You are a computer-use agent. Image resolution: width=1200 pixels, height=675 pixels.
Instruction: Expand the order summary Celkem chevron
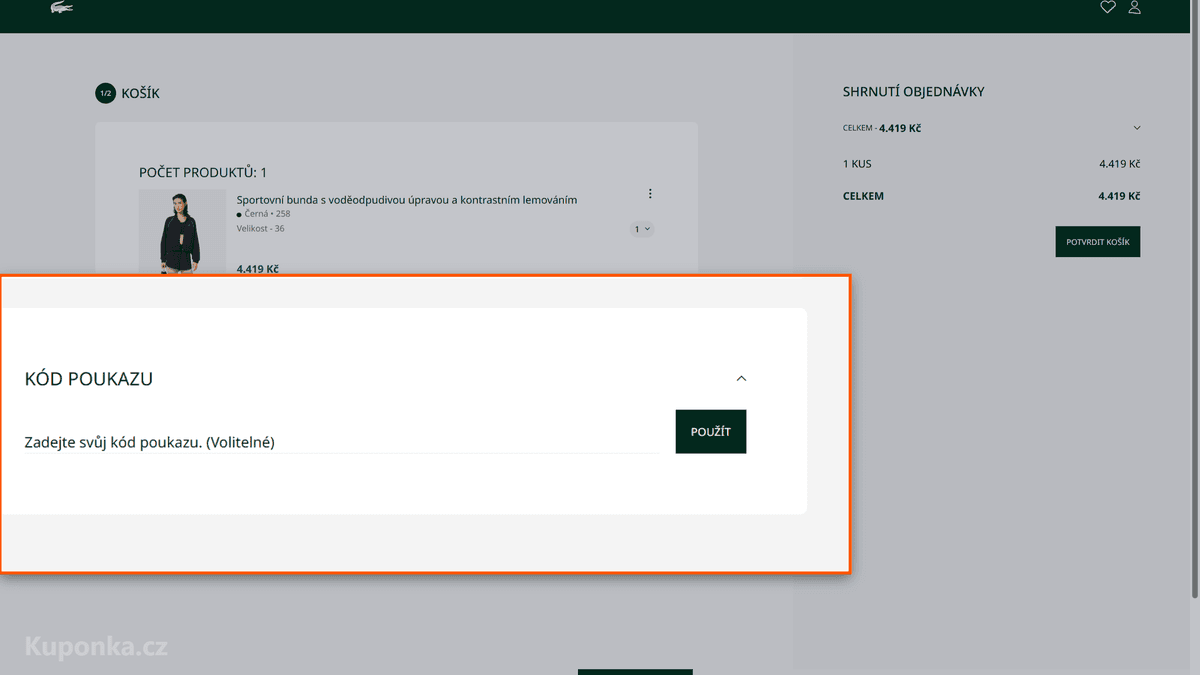tap(1137, 128)
